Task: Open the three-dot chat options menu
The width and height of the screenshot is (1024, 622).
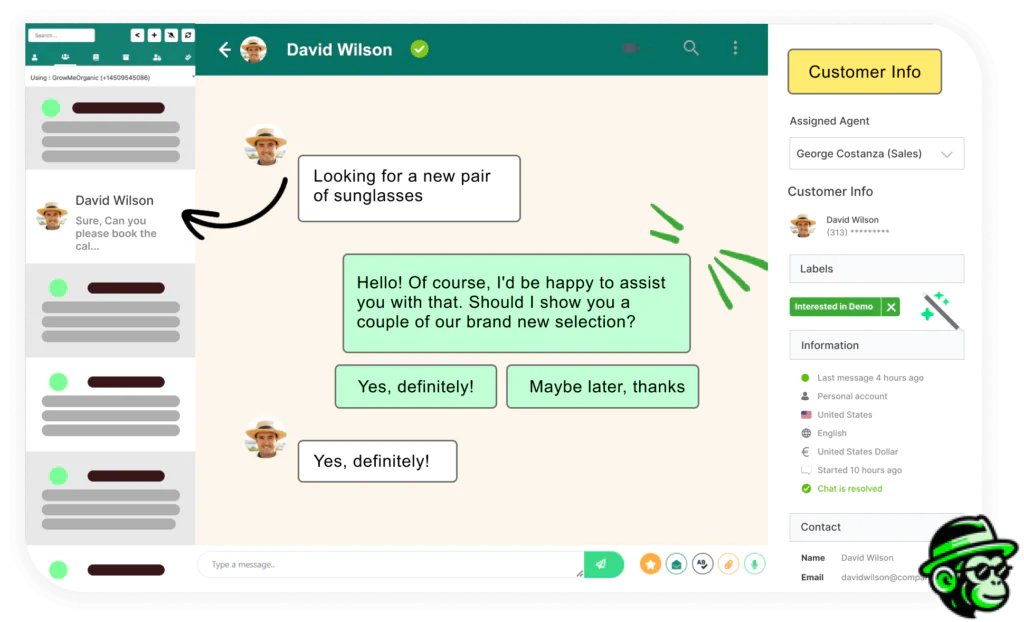Action: pos(735,48)
